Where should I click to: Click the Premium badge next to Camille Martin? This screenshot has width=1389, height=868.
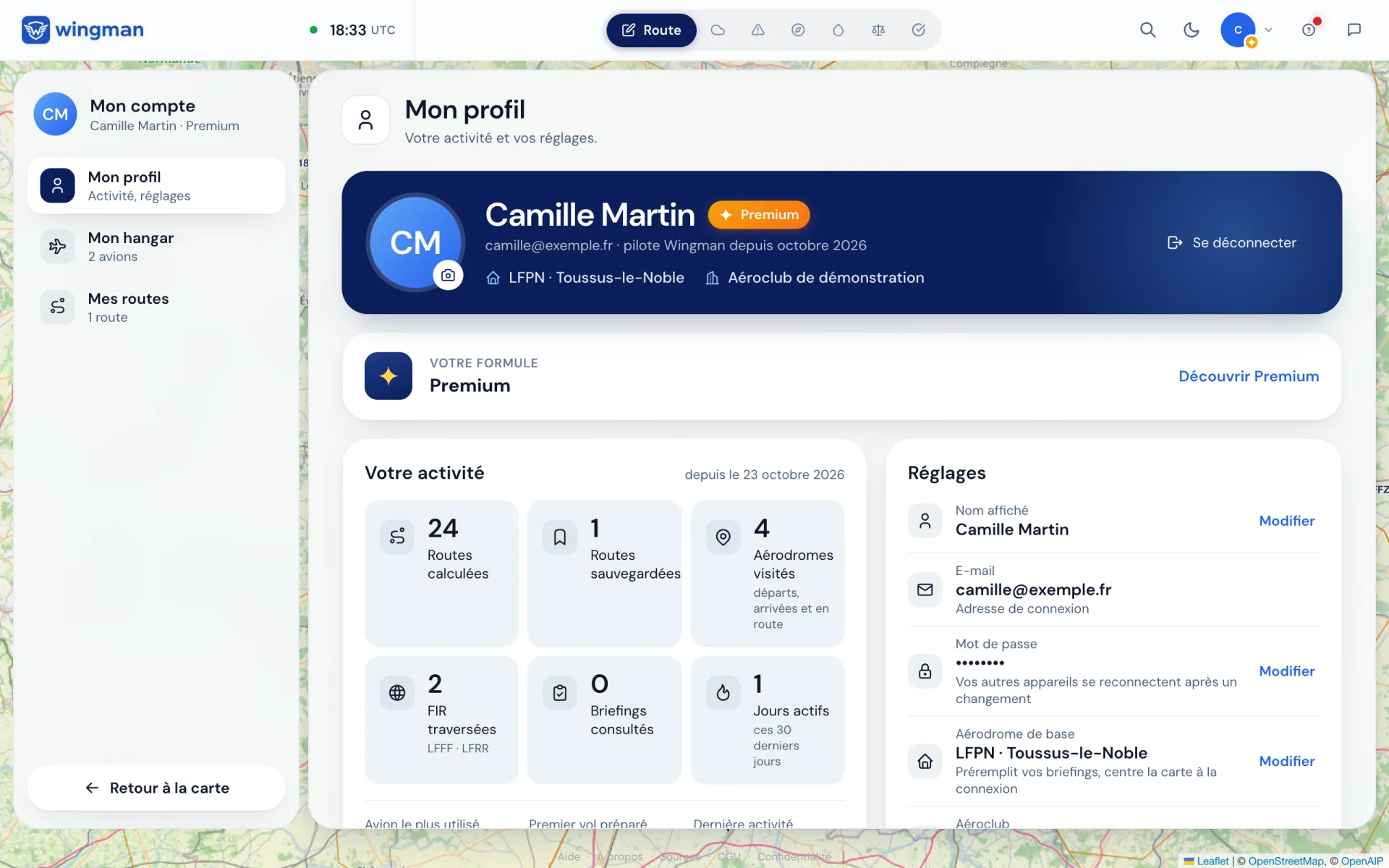(759, 215)
